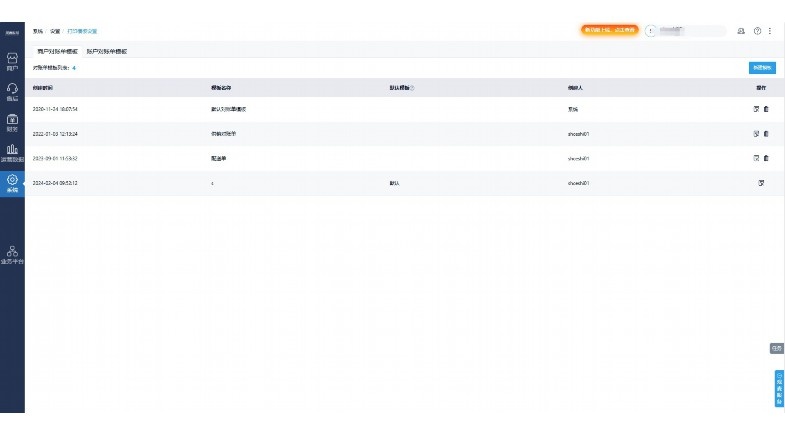The image size is (785, 435).
Task: Open the help question-mark icon in header
Action: [757, 31]
